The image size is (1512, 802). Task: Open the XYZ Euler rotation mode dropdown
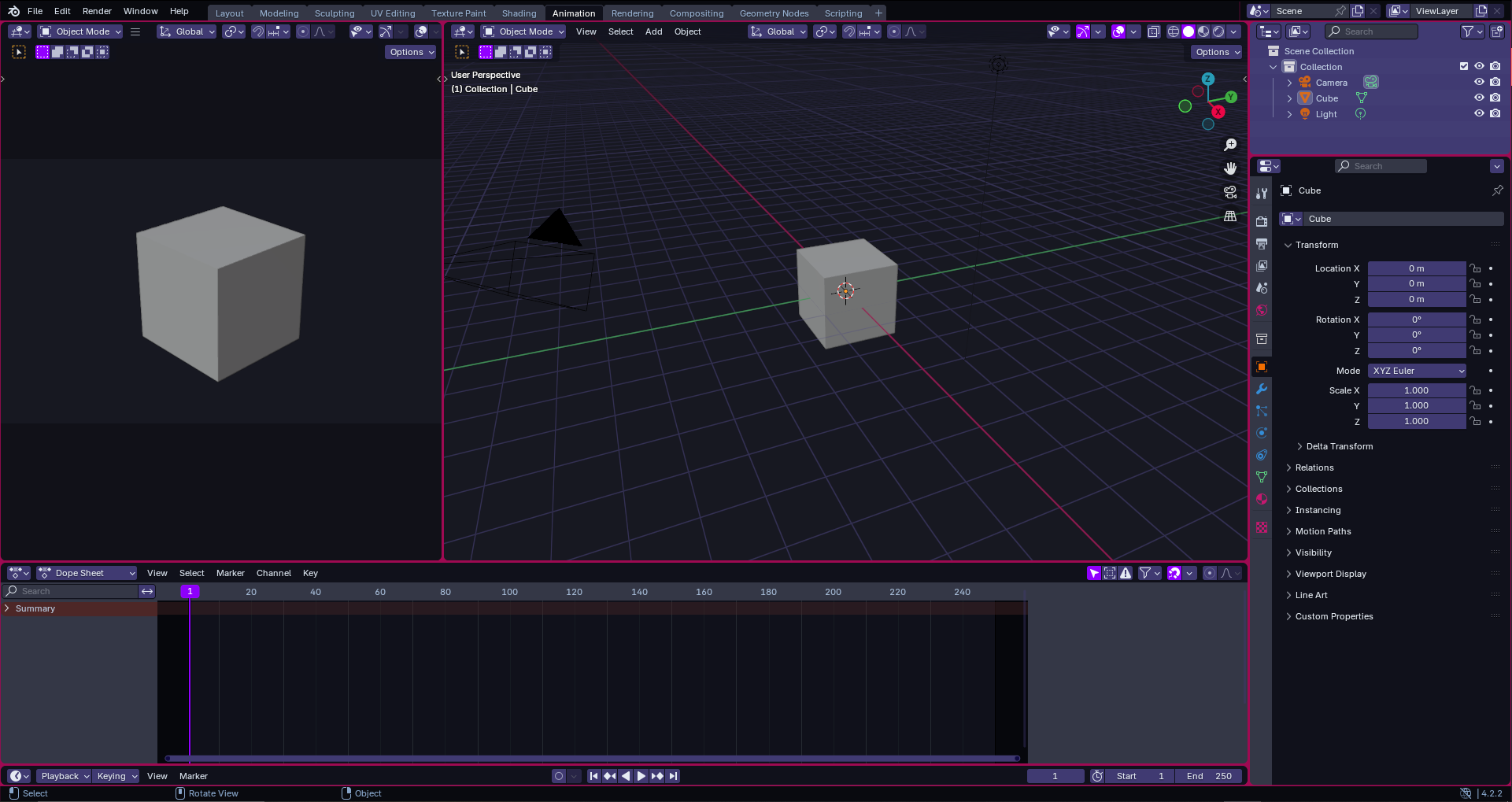pos(1417,371)
